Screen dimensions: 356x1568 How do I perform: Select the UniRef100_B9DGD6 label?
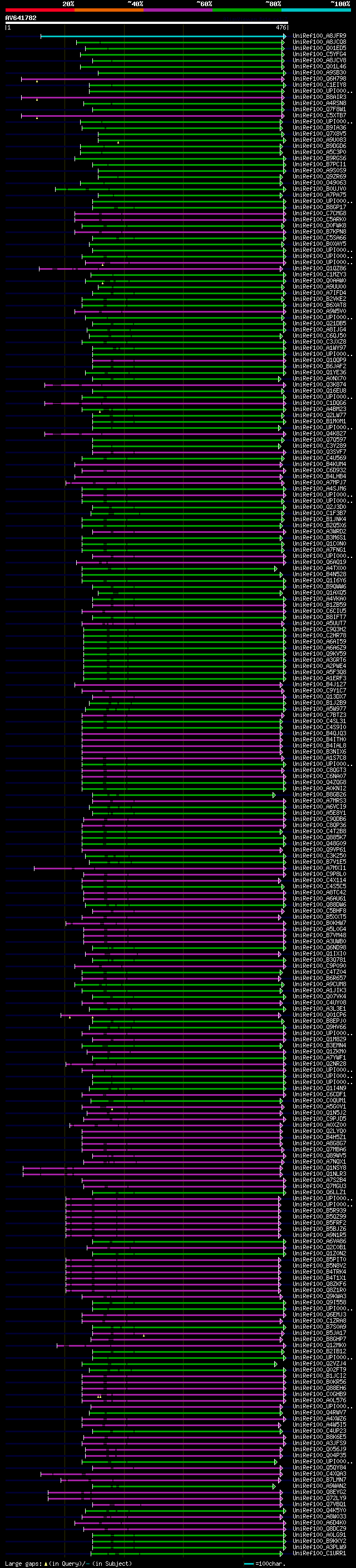click(319, 146)
